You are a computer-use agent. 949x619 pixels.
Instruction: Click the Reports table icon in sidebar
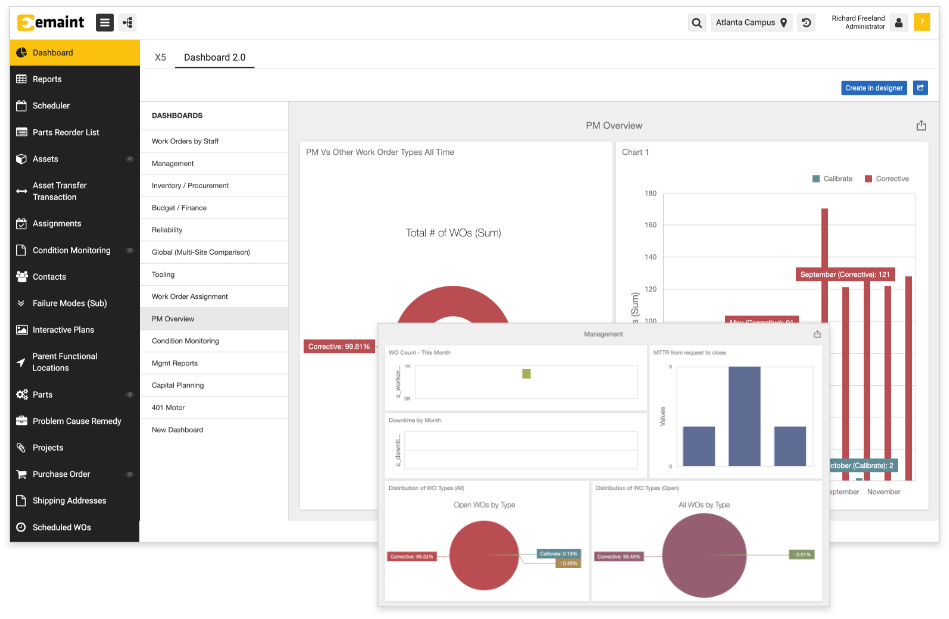coord(21,79)
